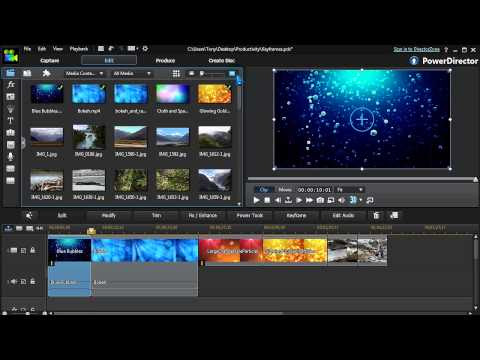Open the Fit zoom dropdown in preview

click(x=349, y=190)
